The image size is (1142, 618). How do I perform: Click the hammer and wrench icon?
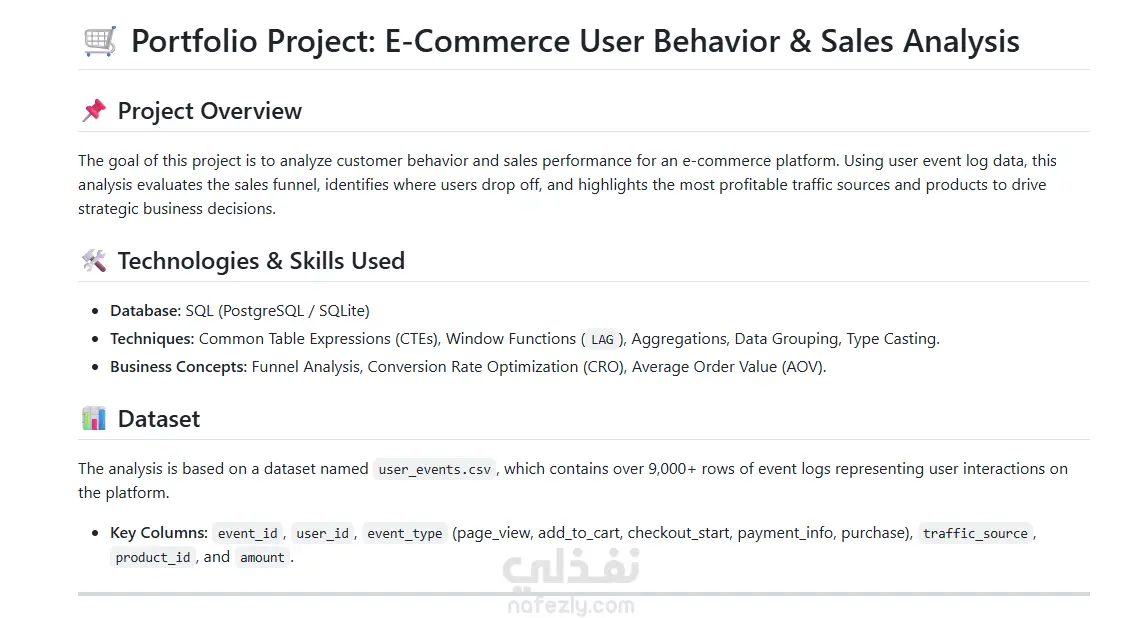pyautogui.click(x=94, y=261)
